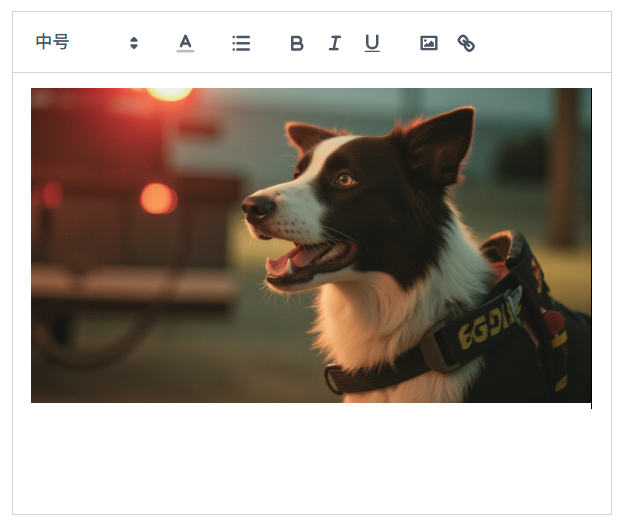This screenshot has height=525, width=630.
Task: Toggle bold formatting
Action: point(297,43)
